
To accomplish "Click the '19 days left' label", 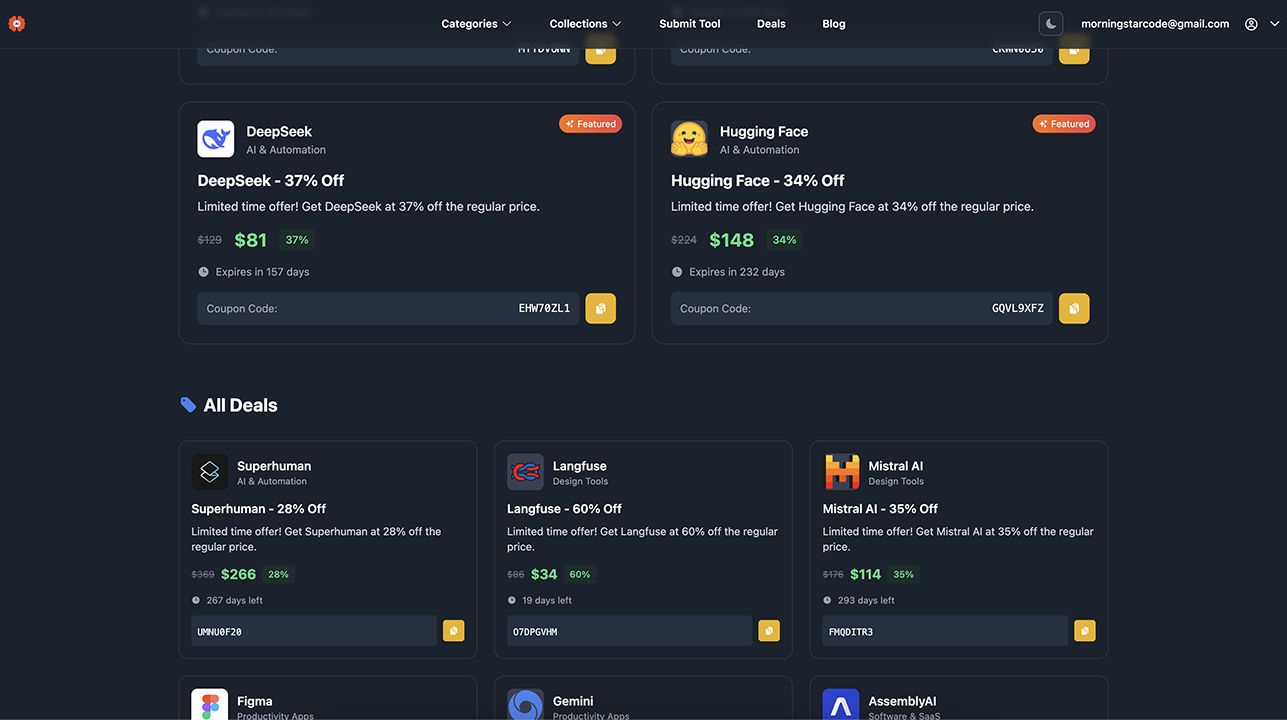I will [547, 600].
